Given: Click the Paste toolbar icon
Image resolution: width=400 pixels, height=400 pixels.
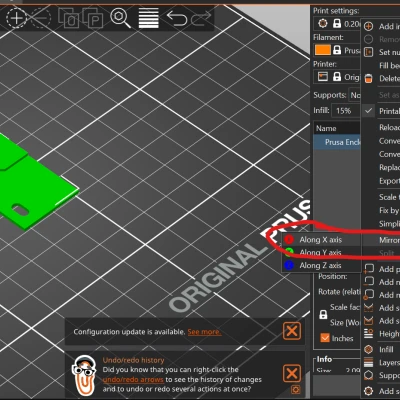Looking at the screenshot, I should [x=93, y=19].
